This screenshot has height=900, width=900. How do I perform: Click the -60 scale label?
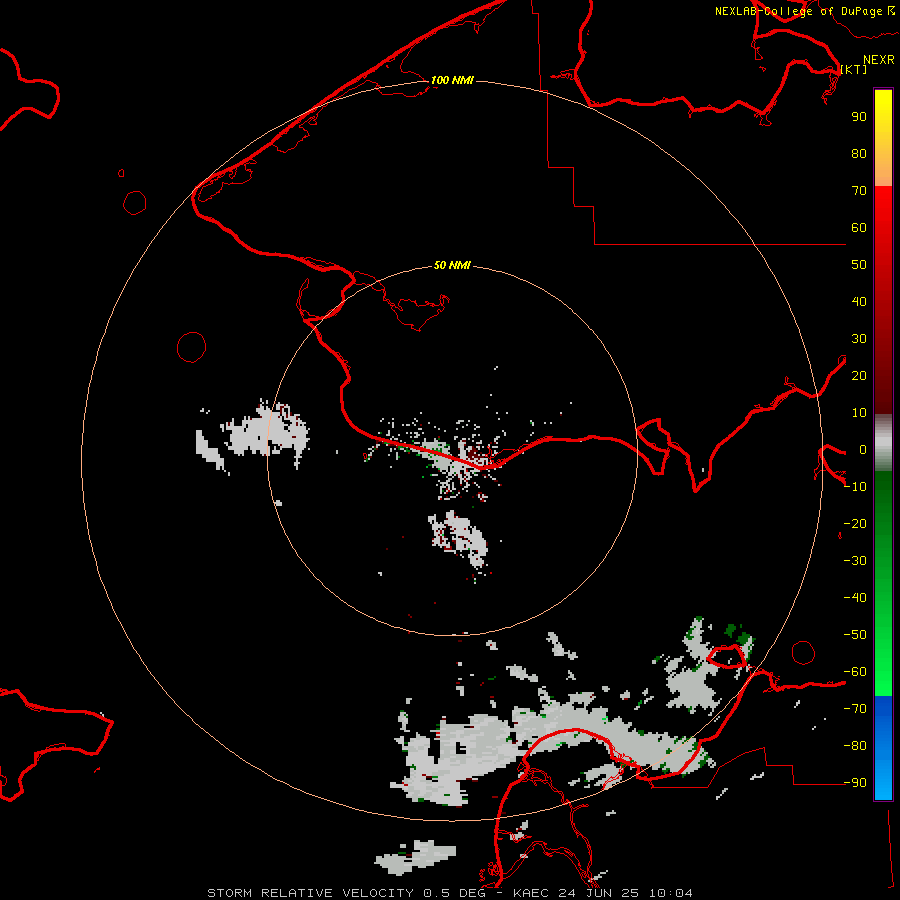pyautogui.click(x=855, y=672)
